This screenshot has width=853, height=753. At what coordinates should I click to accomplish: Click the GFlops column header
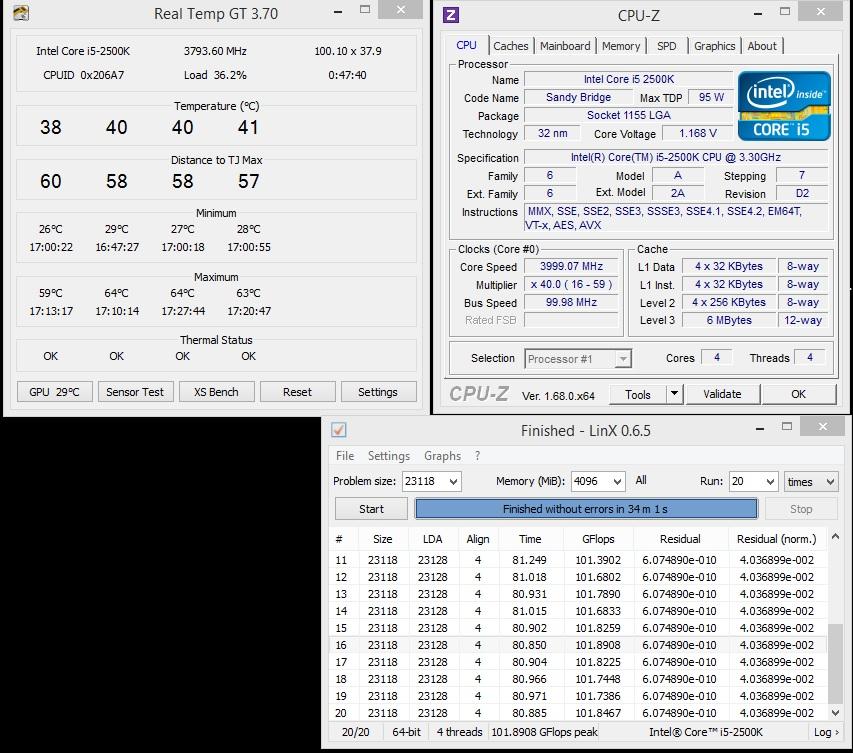tap(598, 539)
